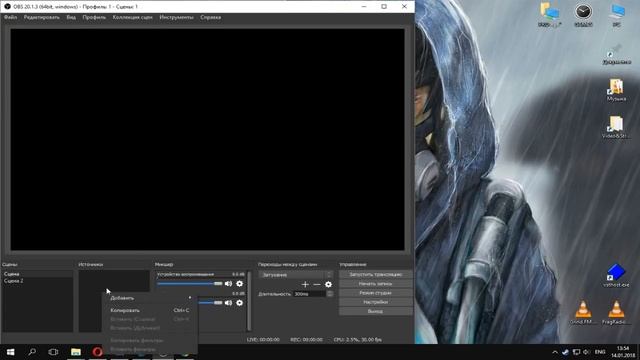This screenshot has width=640, height=360.
Task: Mute the Устройство воспроизведения mixer channel speaker
Action: (x=229, y=283)
